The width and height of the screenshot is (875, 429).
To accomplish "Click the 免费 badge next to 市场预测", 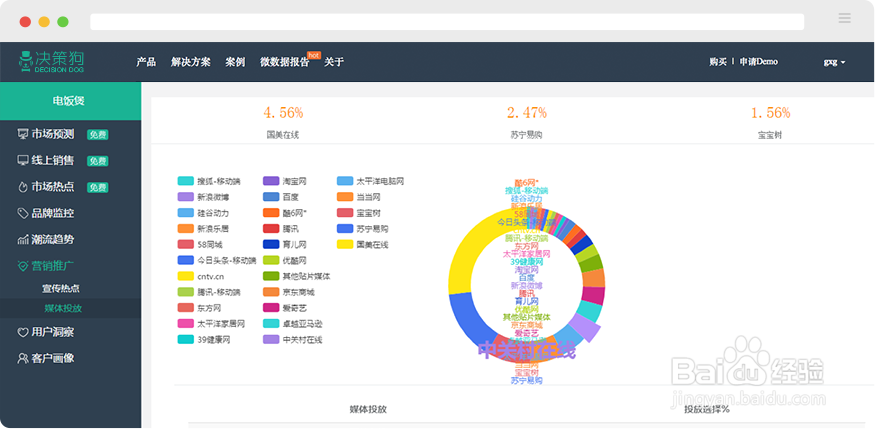I will (98, 134).
